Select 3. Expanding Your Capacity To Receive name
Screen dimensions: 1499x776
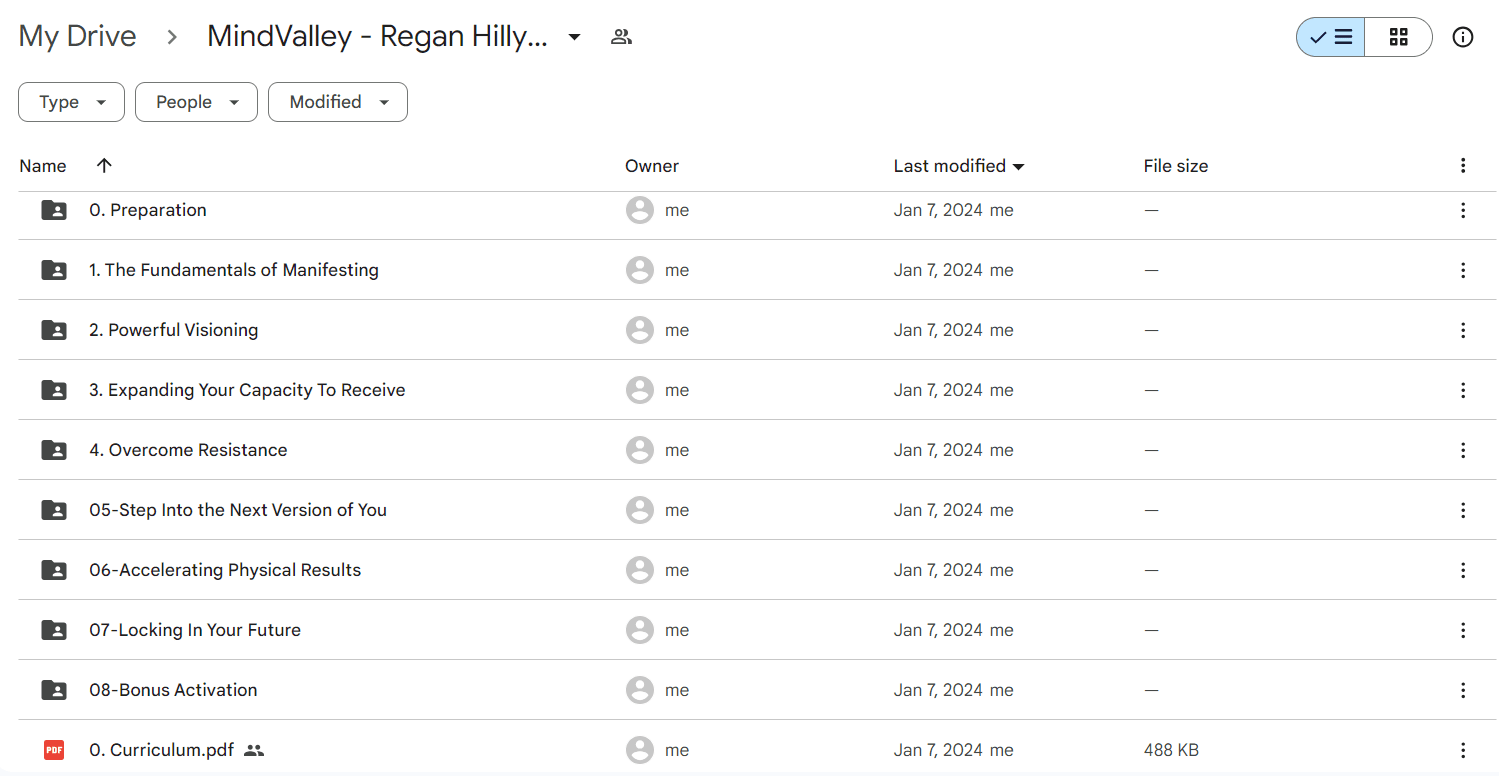point(247,390)
